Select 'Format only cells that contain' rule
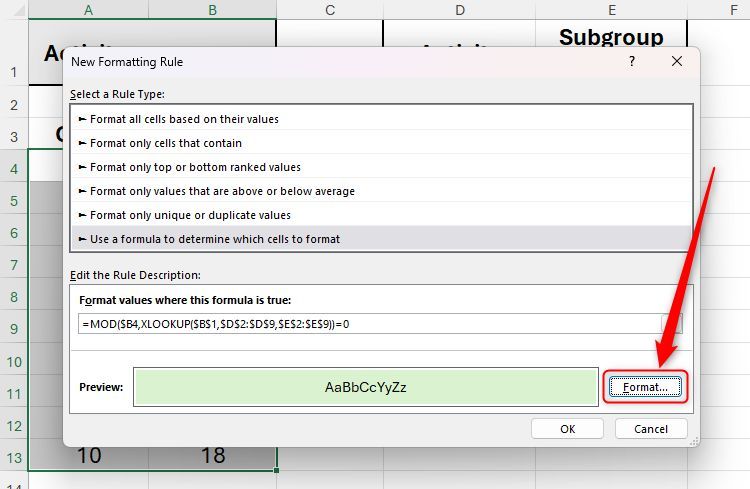The image size is (750, 489). tap(166, 143)
